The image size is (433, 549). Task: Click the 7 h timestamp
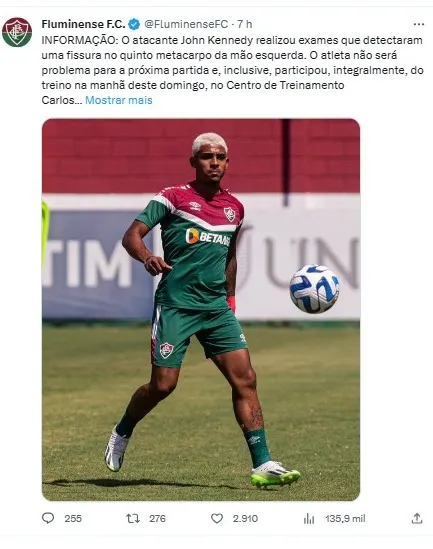pos(244,24)
